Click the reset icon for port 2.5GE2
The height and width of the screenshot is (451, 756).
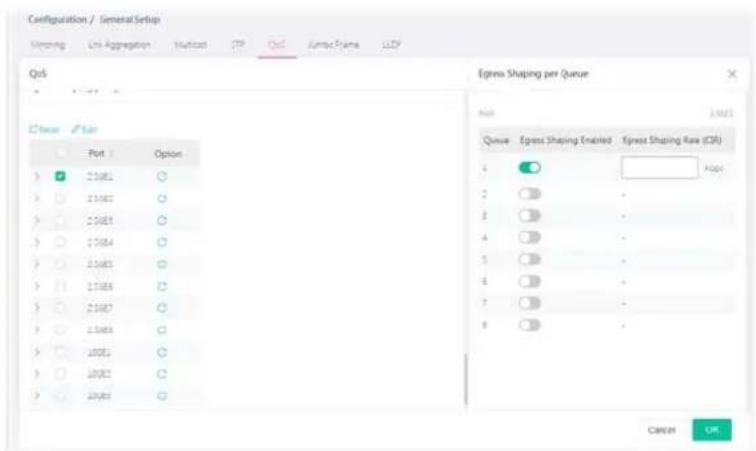pyautogui.click(x=162, y=199)
